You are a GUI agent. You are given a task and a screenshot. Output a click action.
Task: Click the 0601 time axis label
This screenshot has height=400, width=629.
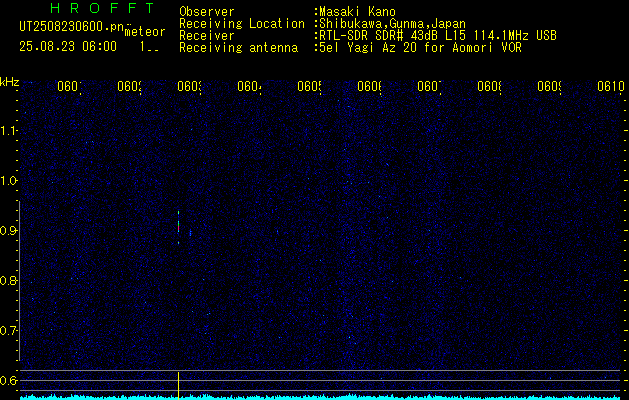coord(69,86)
